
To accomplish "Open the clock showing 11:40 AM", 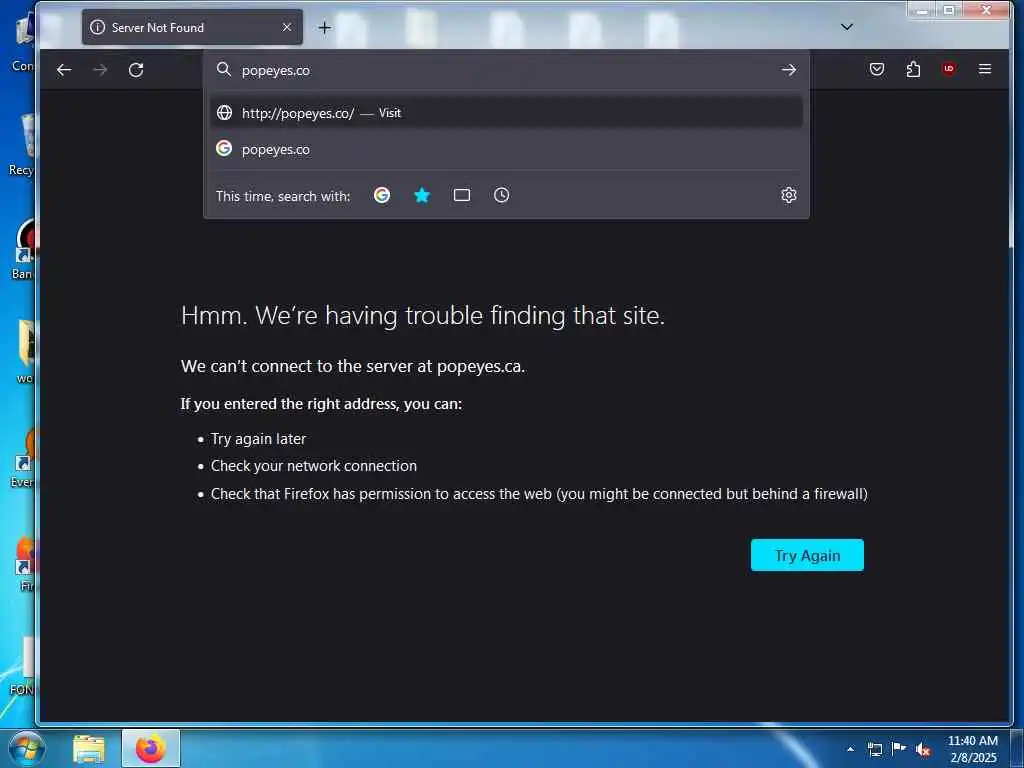I will pos(973,749).
